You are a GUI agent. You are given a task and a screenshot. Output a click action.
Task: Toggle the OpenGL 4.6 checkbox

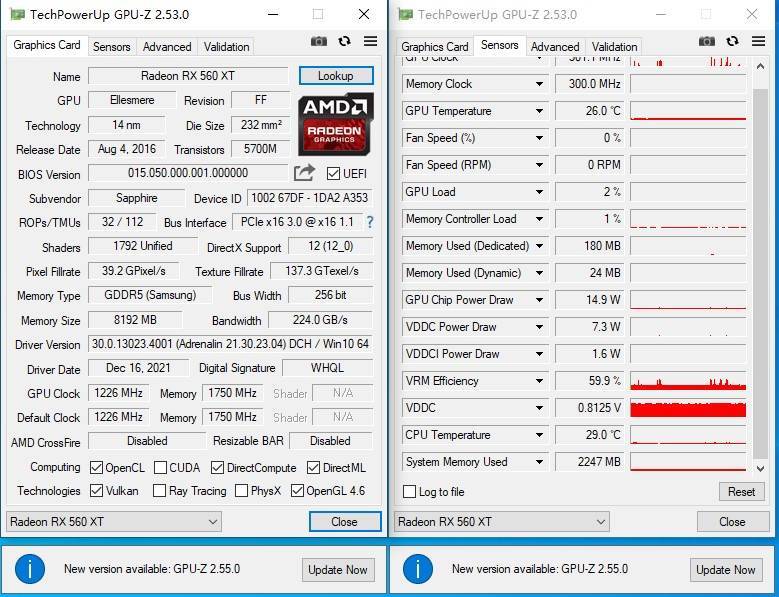(297, 491)
